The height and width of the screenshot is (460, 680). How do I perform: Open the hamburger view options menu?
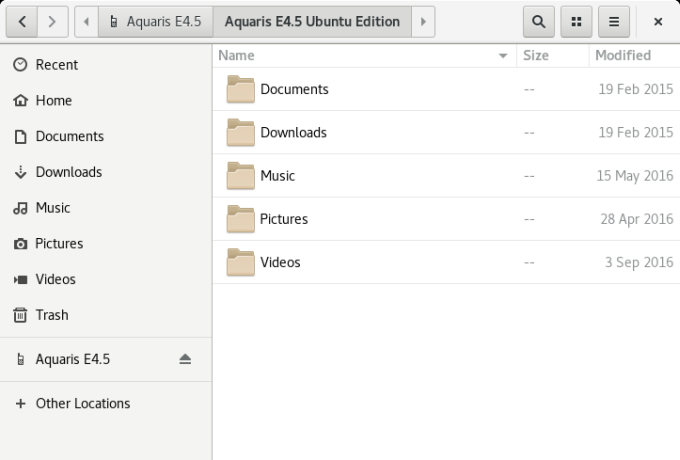tap(613, 21)
